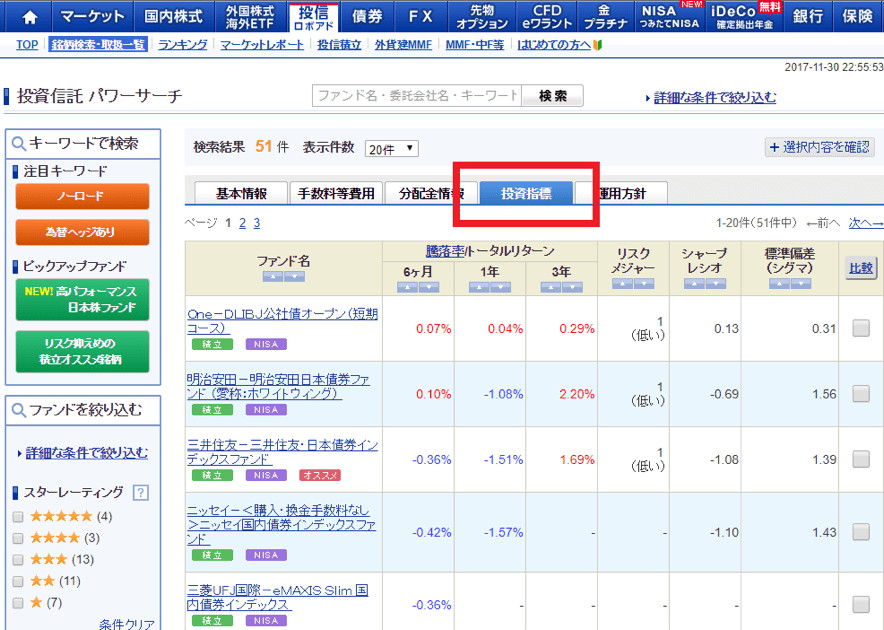
Task: Go to next page via 次へ link
Action: pyautogui.click(x=865, y=223)
